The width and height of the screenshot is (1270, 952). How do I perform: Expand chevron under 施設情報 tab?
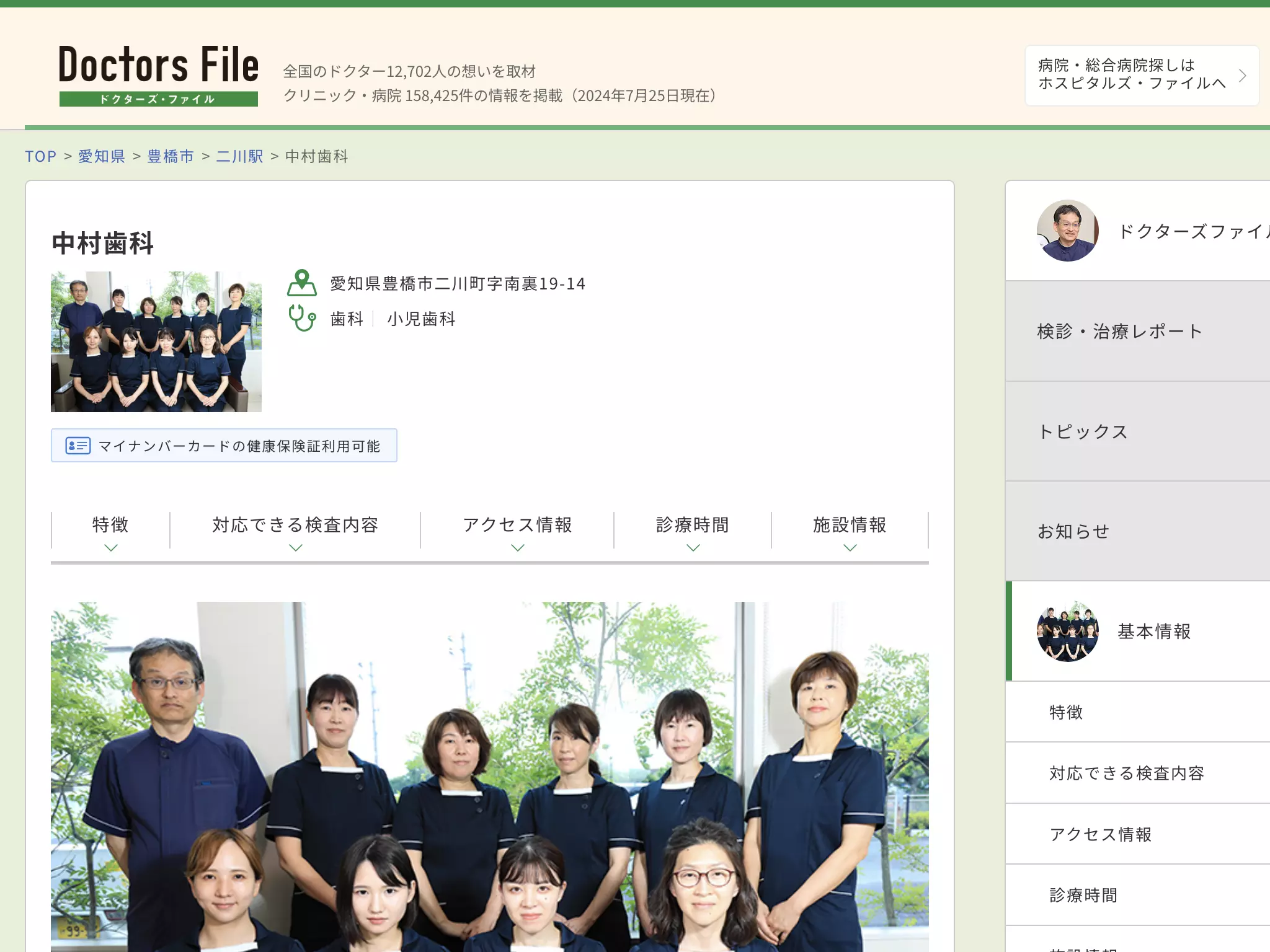pos(850,548)
